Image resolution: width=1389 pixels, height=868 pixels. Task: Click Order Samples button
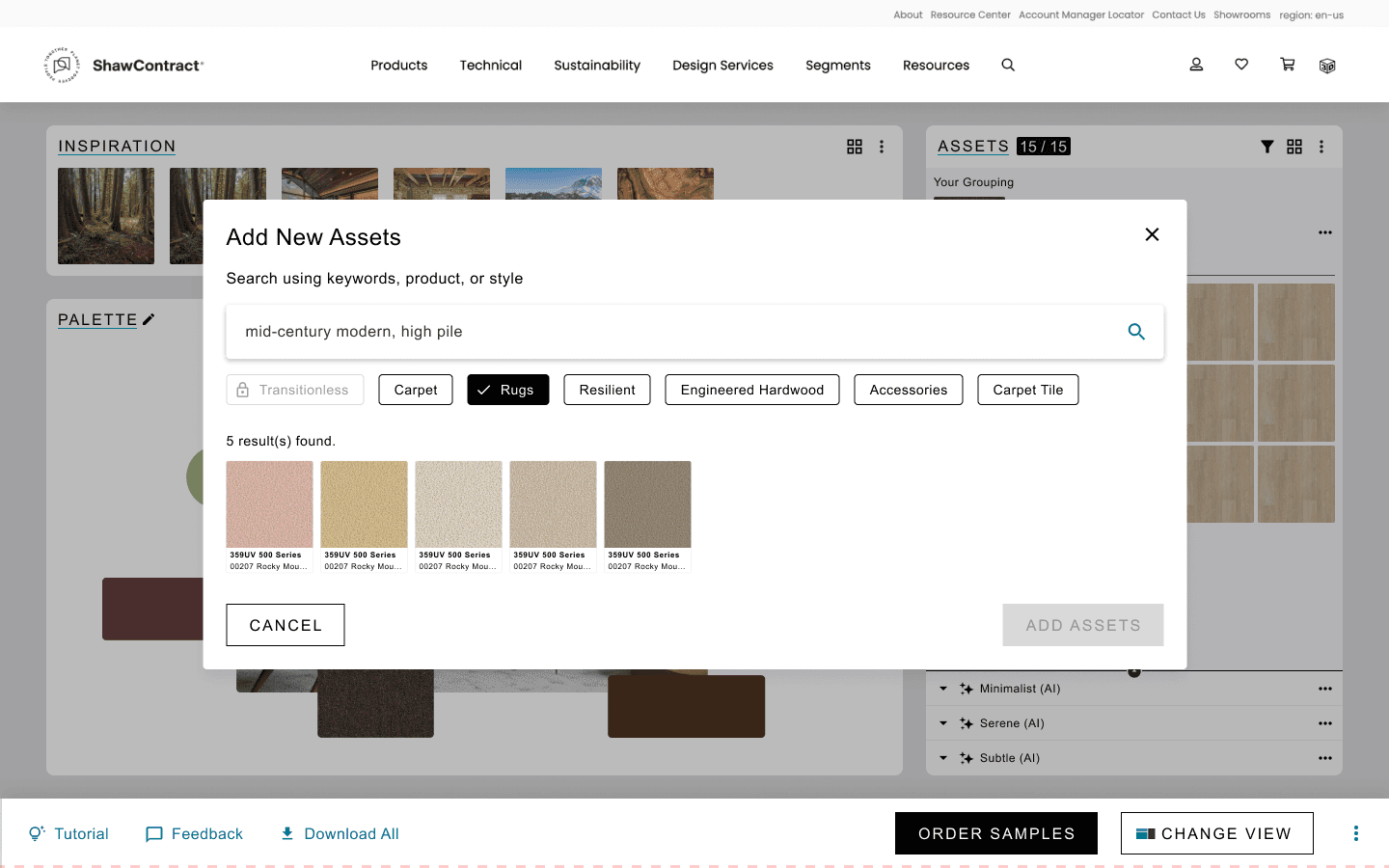point(996,833)
